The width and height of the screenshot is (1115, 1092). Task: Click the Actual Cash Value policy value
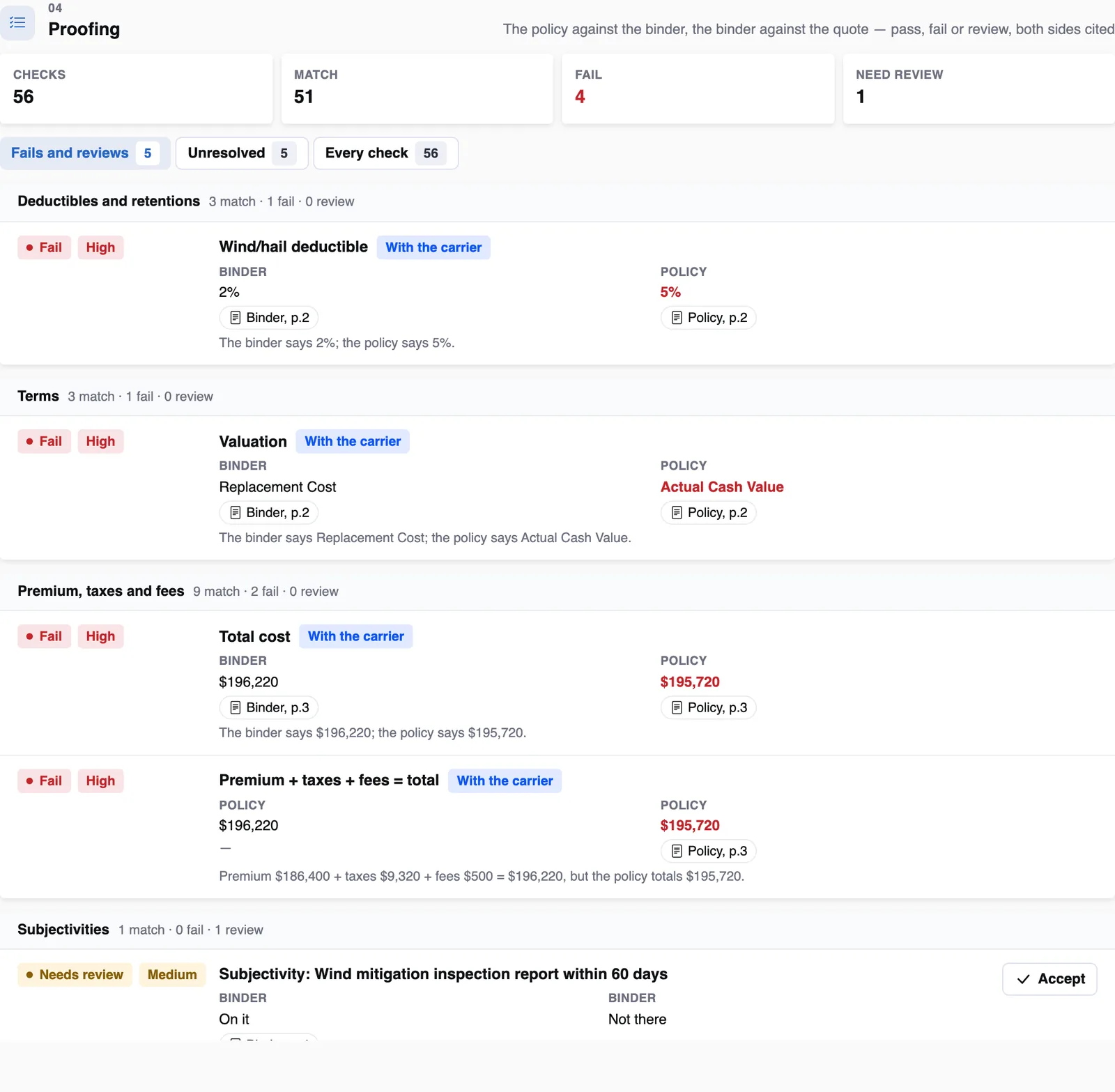(722, 487)
